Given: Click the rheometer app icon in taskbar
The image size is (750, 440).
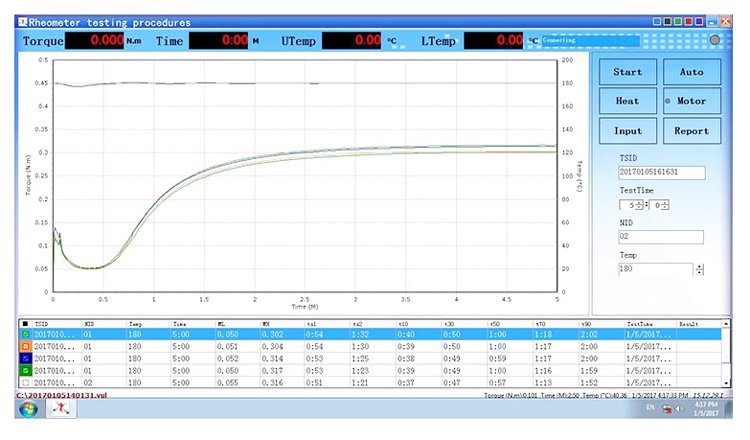Looking at the screenshot, I should (61, 408).
